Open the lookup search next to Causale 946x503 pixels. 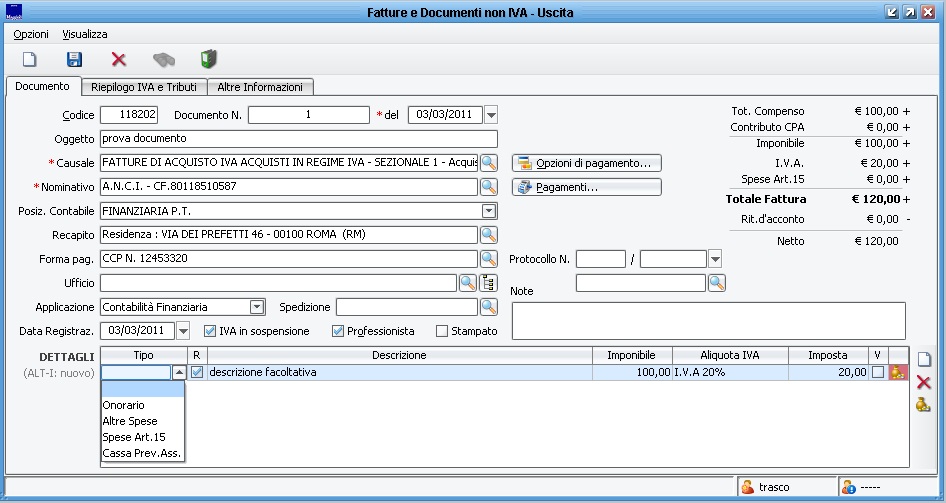488,162
